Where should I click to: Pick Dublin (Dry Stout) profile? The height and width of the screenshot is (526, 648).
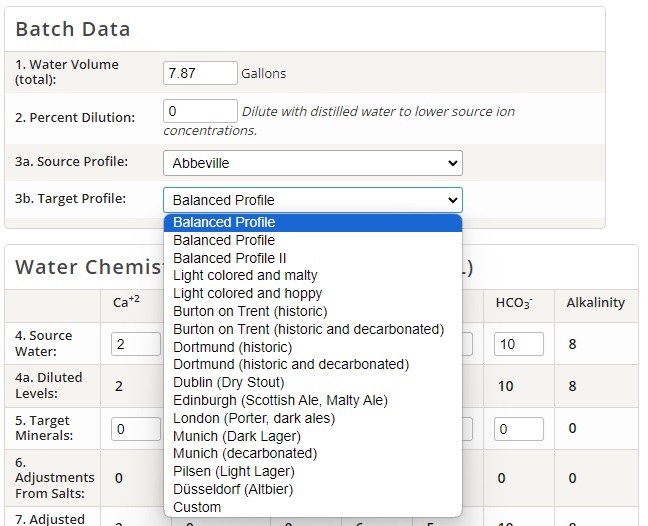[x=228, y=382]
